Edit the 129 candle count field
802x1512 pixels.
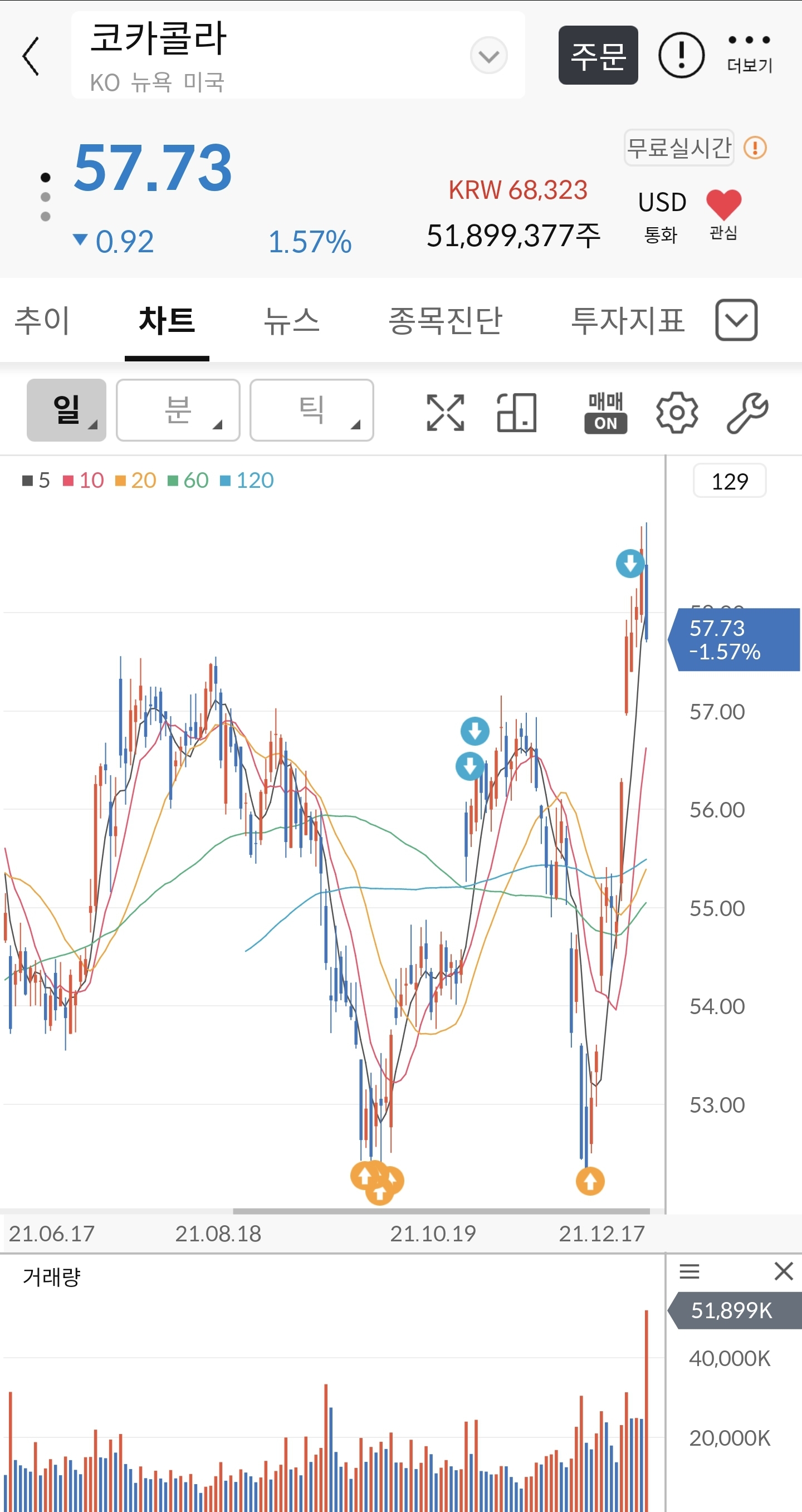(730, 481)
